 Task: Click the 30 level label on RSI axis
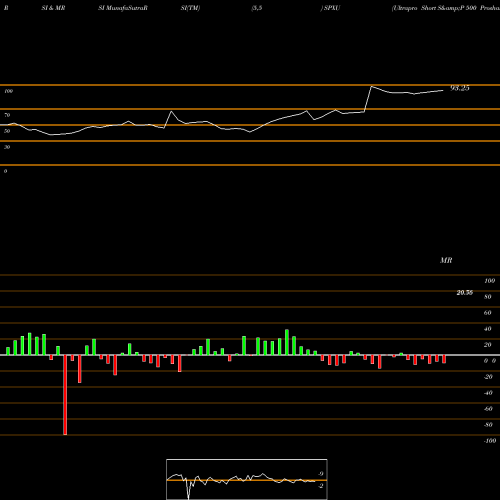point(7,147)
